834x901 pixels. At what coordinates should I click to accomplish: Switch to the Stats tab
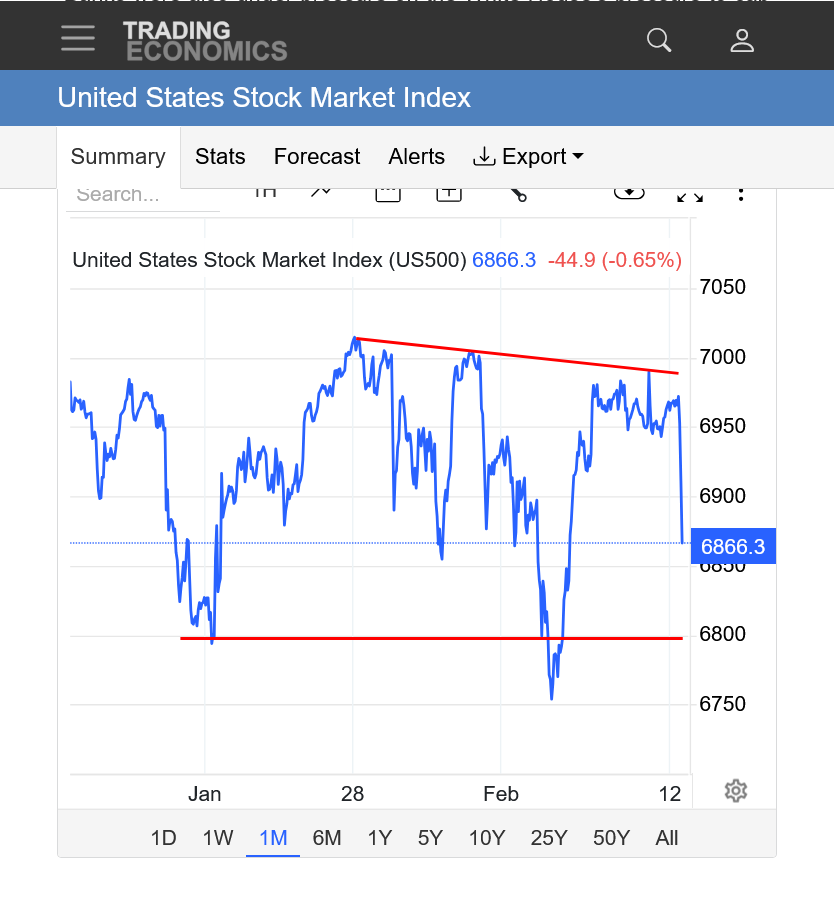point(220,157)
